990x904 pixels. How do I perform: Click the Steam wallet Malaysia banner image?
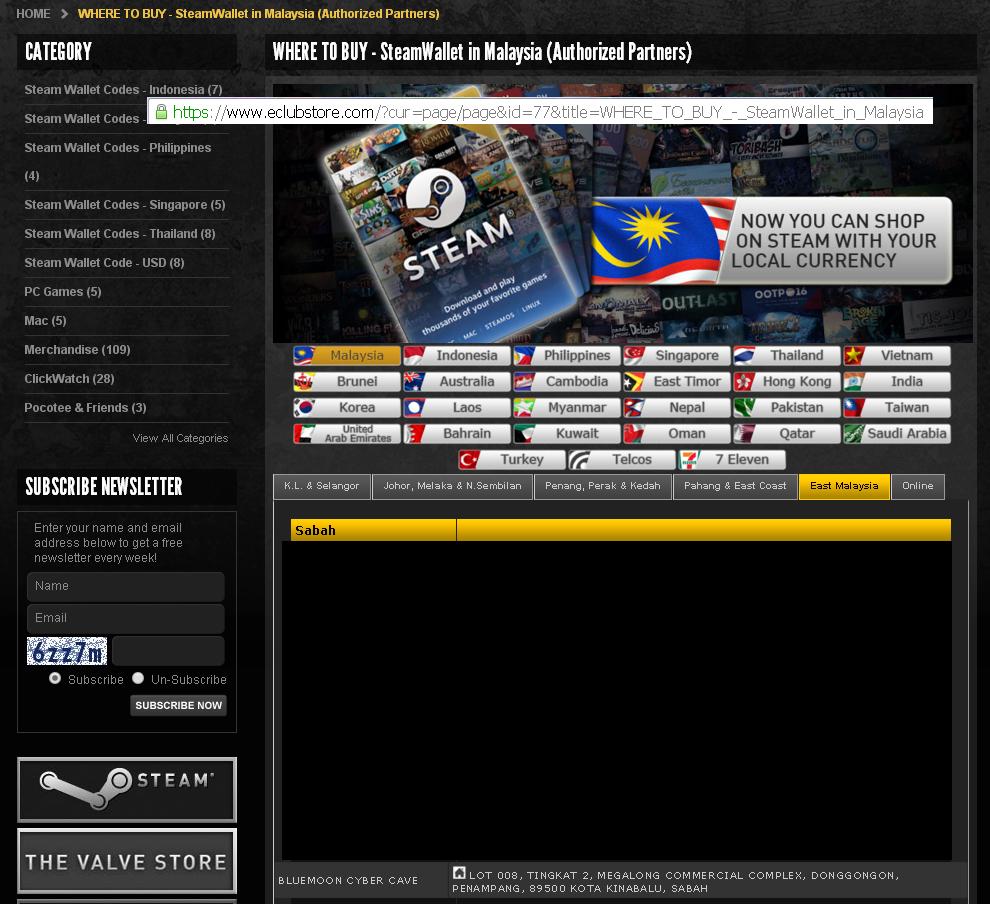pos(623,213)
